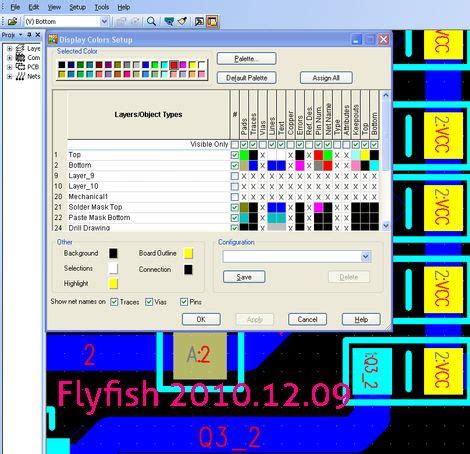
Task: Enable Layer_9 visibility checkbox
Action: pos(235,176)
